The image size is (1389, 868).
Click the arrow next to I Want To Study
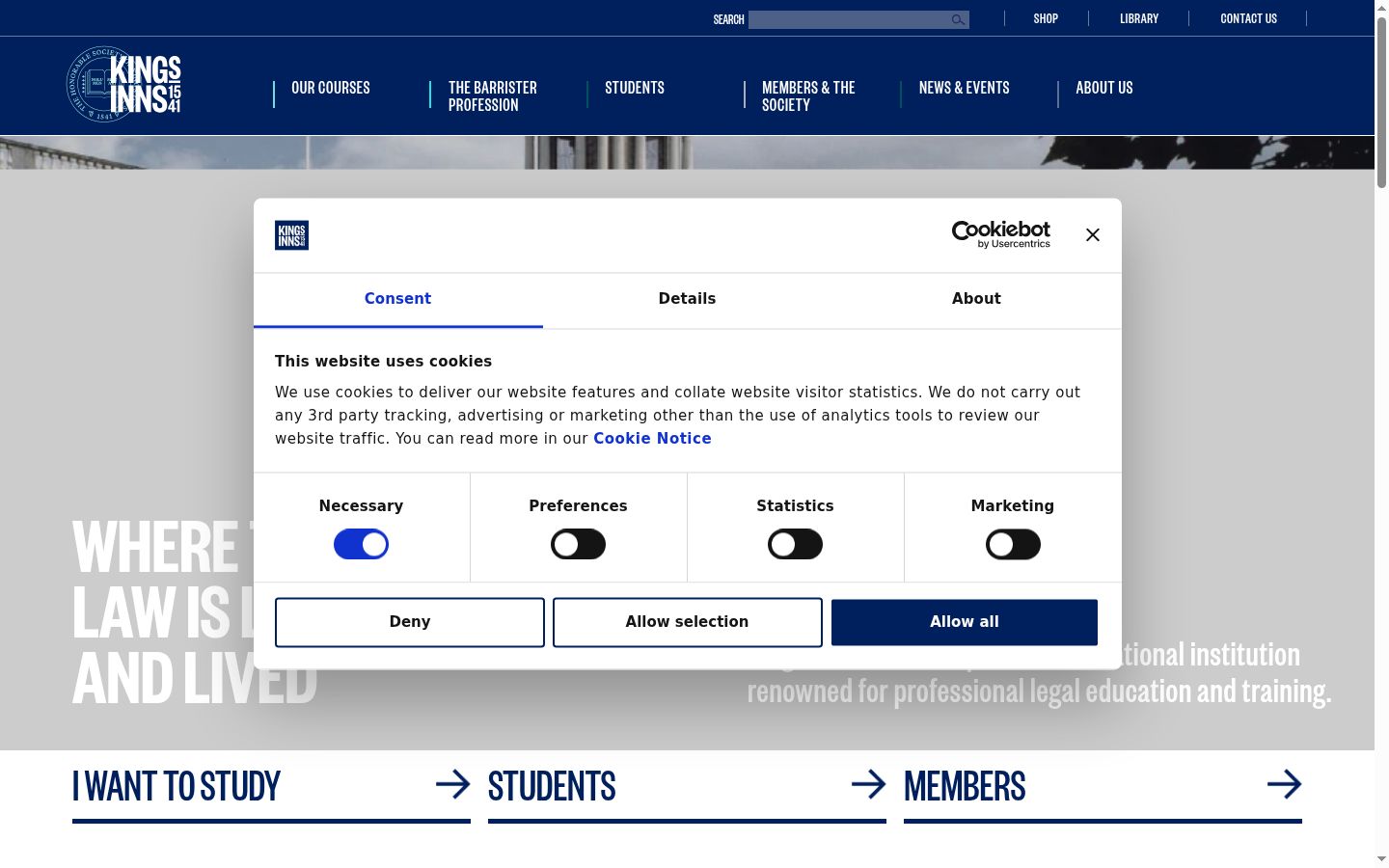pyautogui.click(x=452, y=784)
